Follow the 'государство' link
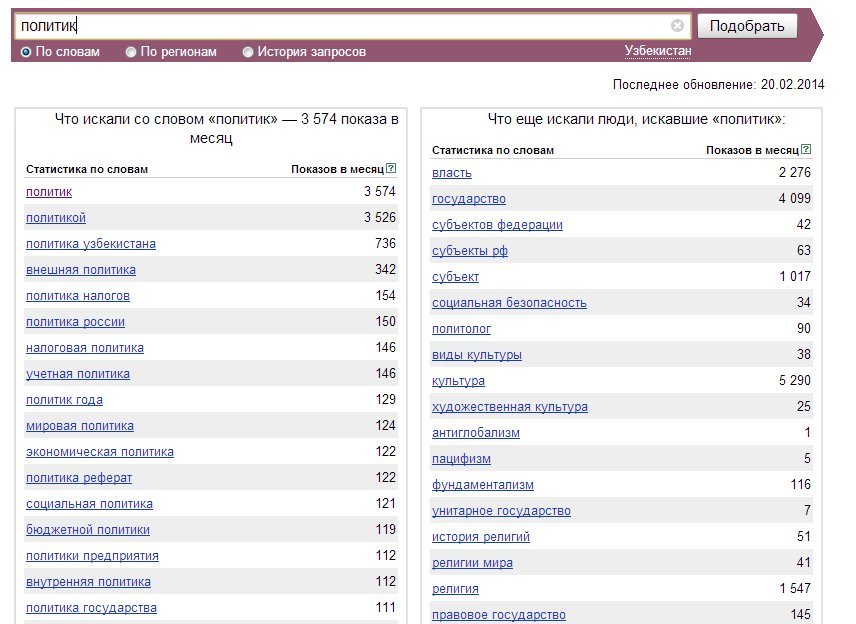The image size is (856, 624). click(x=469, y=199)
